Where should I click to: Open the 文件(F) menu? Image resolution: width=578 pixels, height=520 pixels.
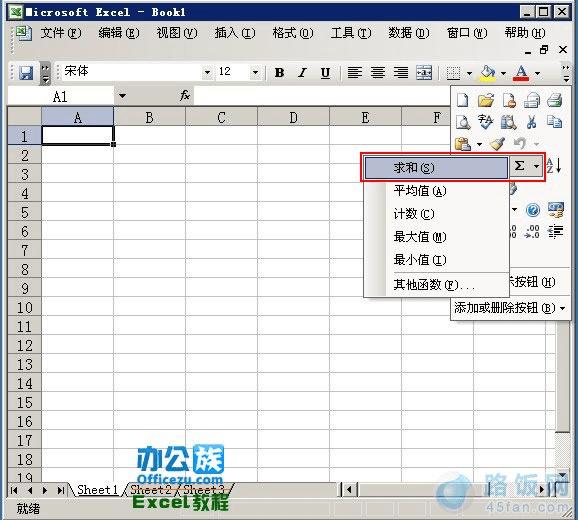pyautogui.click(x=61, y=33)
